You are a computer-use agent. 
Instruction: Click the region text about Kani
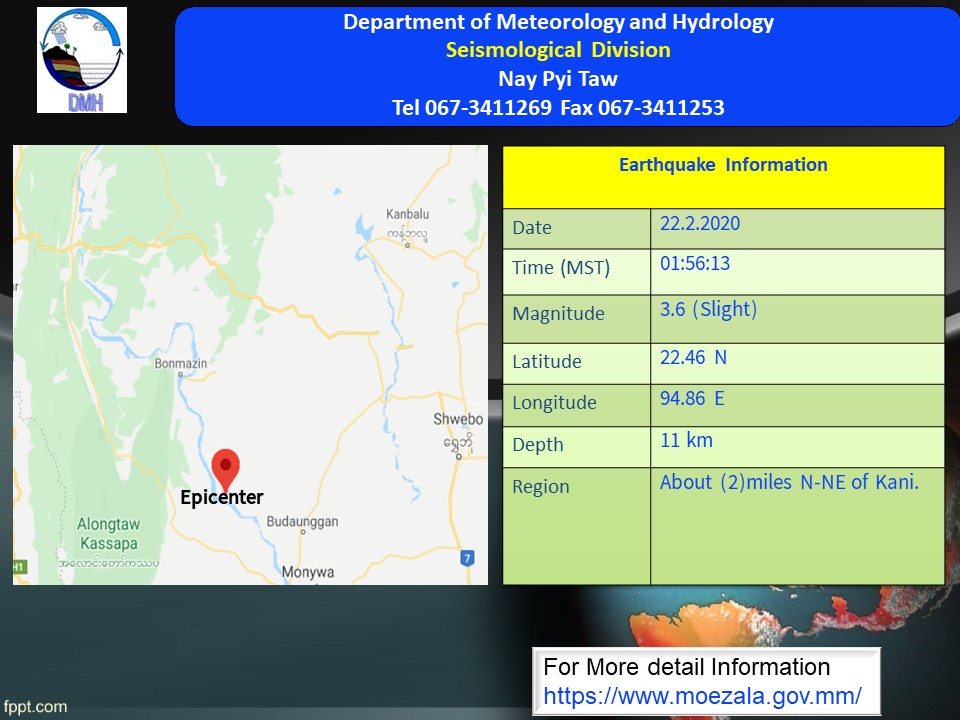(789, 482)
